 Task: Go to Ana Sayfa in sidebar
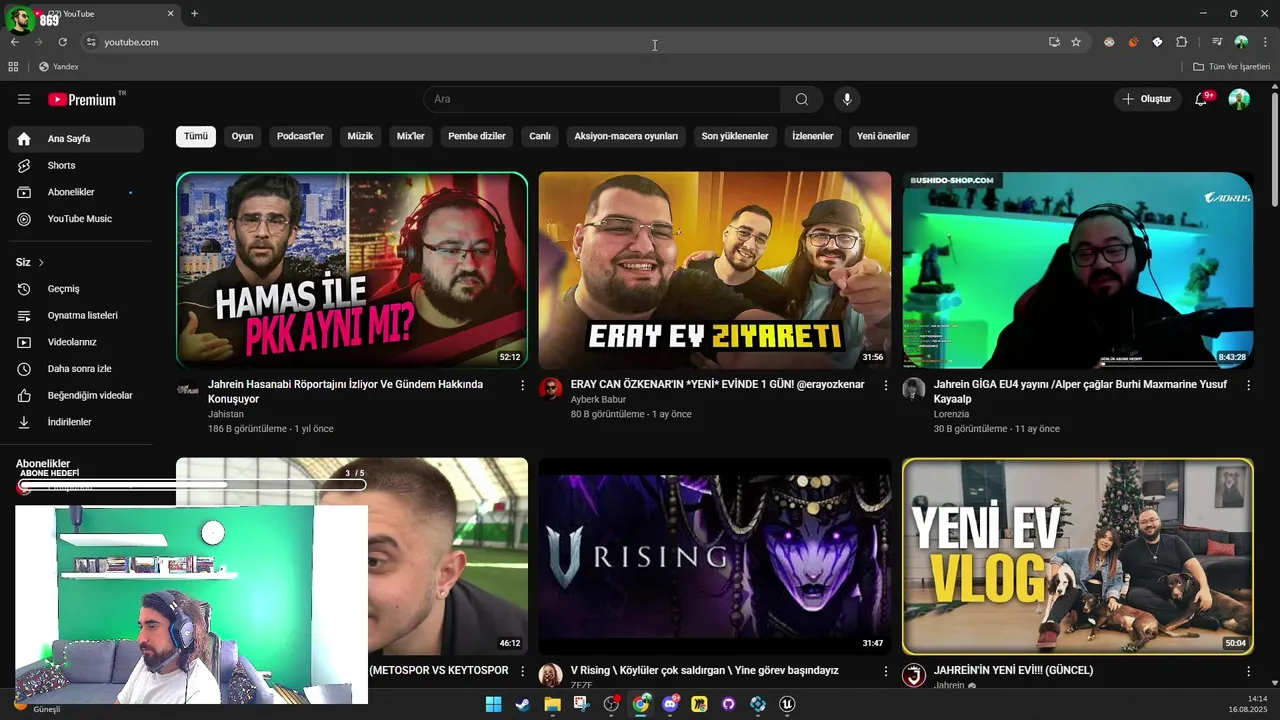click(x=76, y=139)
